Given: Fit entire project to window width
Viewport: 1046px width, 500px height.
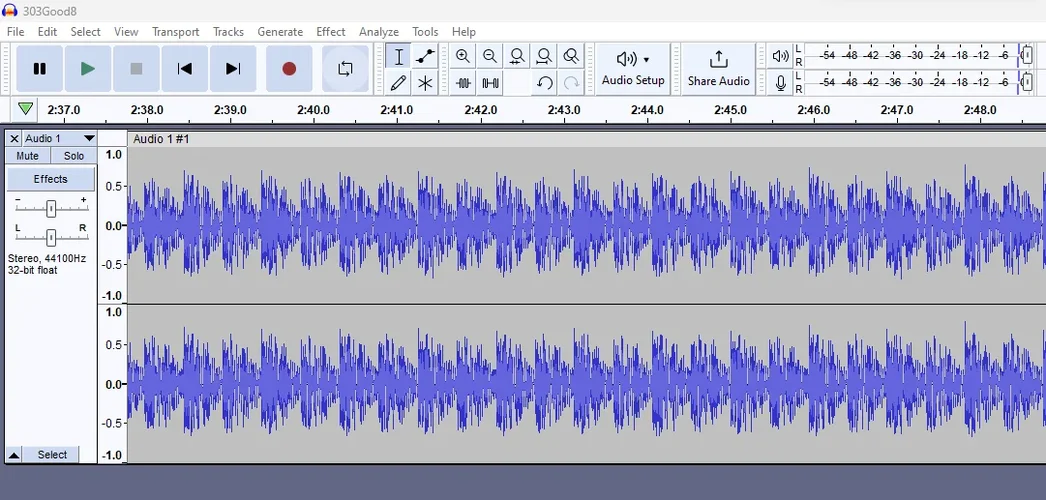Looking at the screenshot, I should point(544,57).
